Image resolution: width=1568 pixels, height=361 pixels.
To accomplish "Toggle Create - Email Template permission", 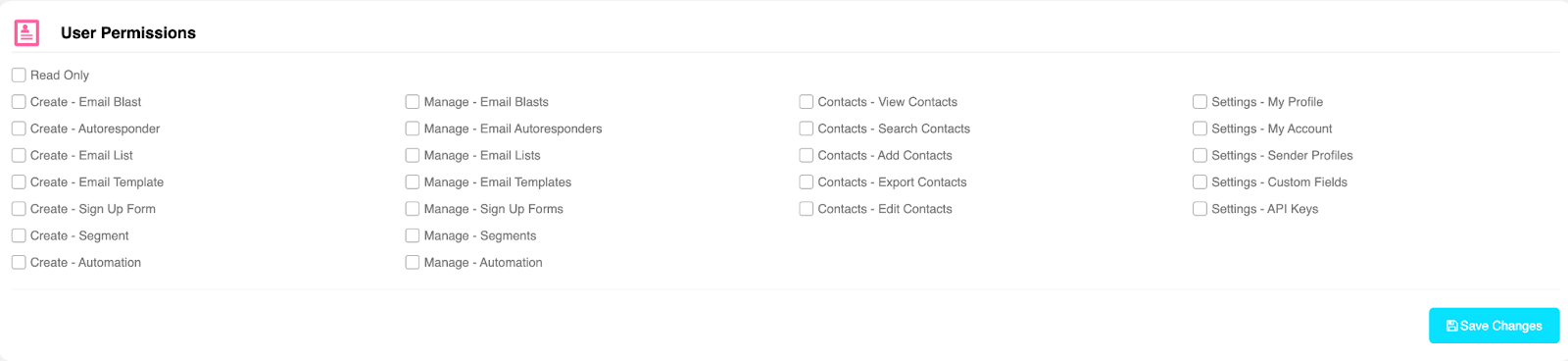I will point(19,181).
